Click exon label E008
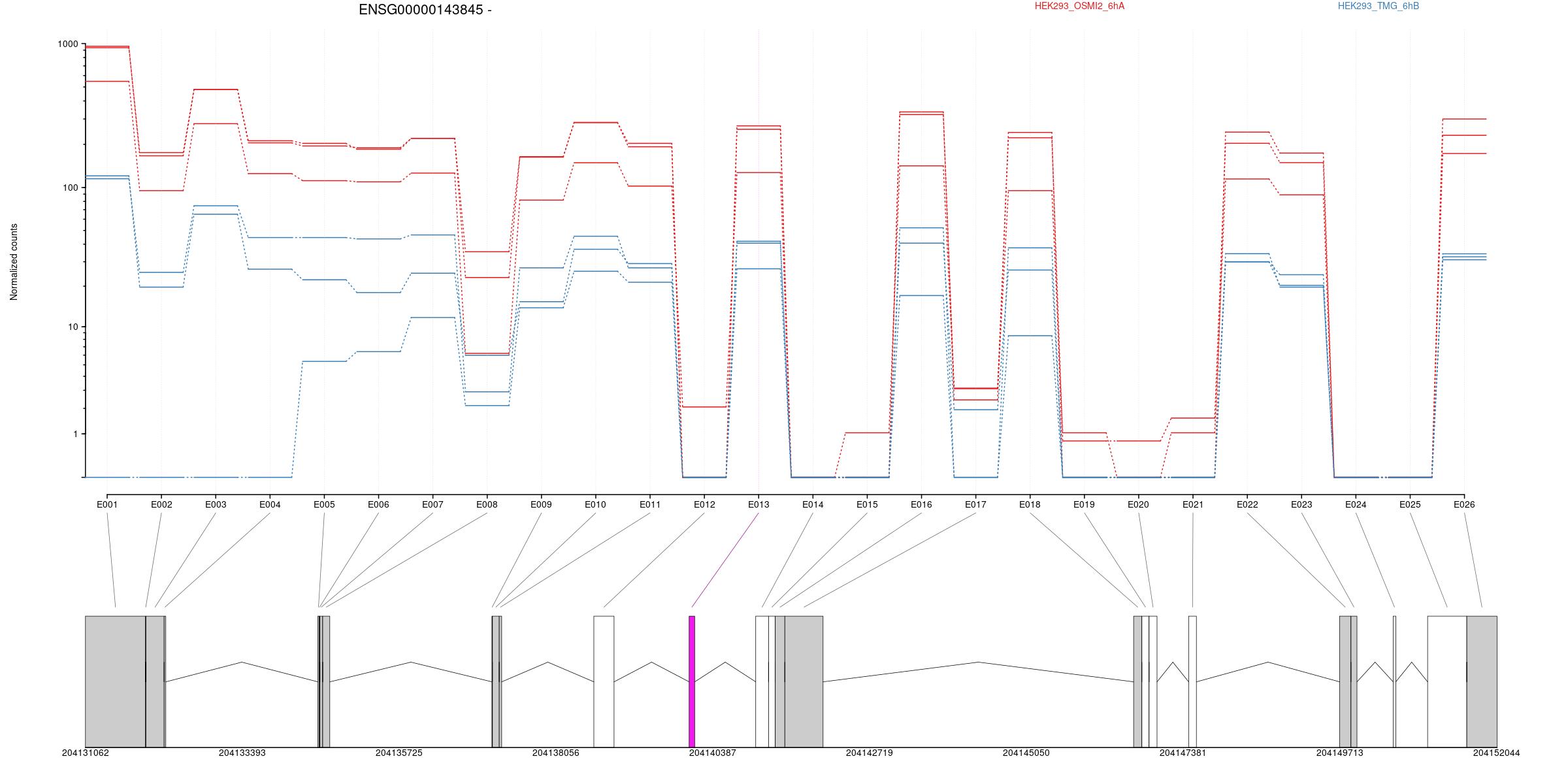The image size is (1568, 784). [x=487, y=504]
